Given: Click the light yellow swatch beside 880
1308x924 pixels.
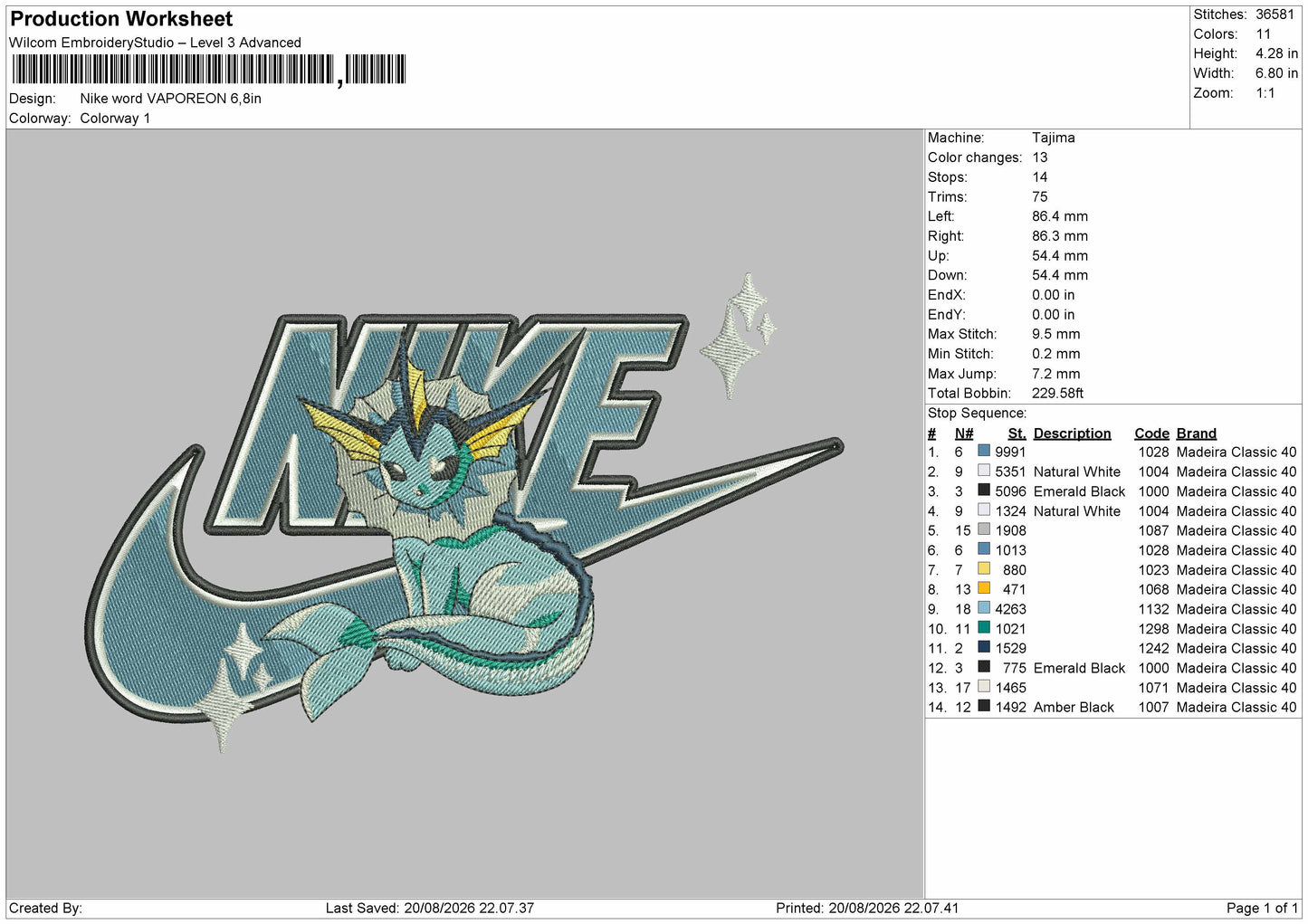Looking at the screenshot, I should click(984, 568).
